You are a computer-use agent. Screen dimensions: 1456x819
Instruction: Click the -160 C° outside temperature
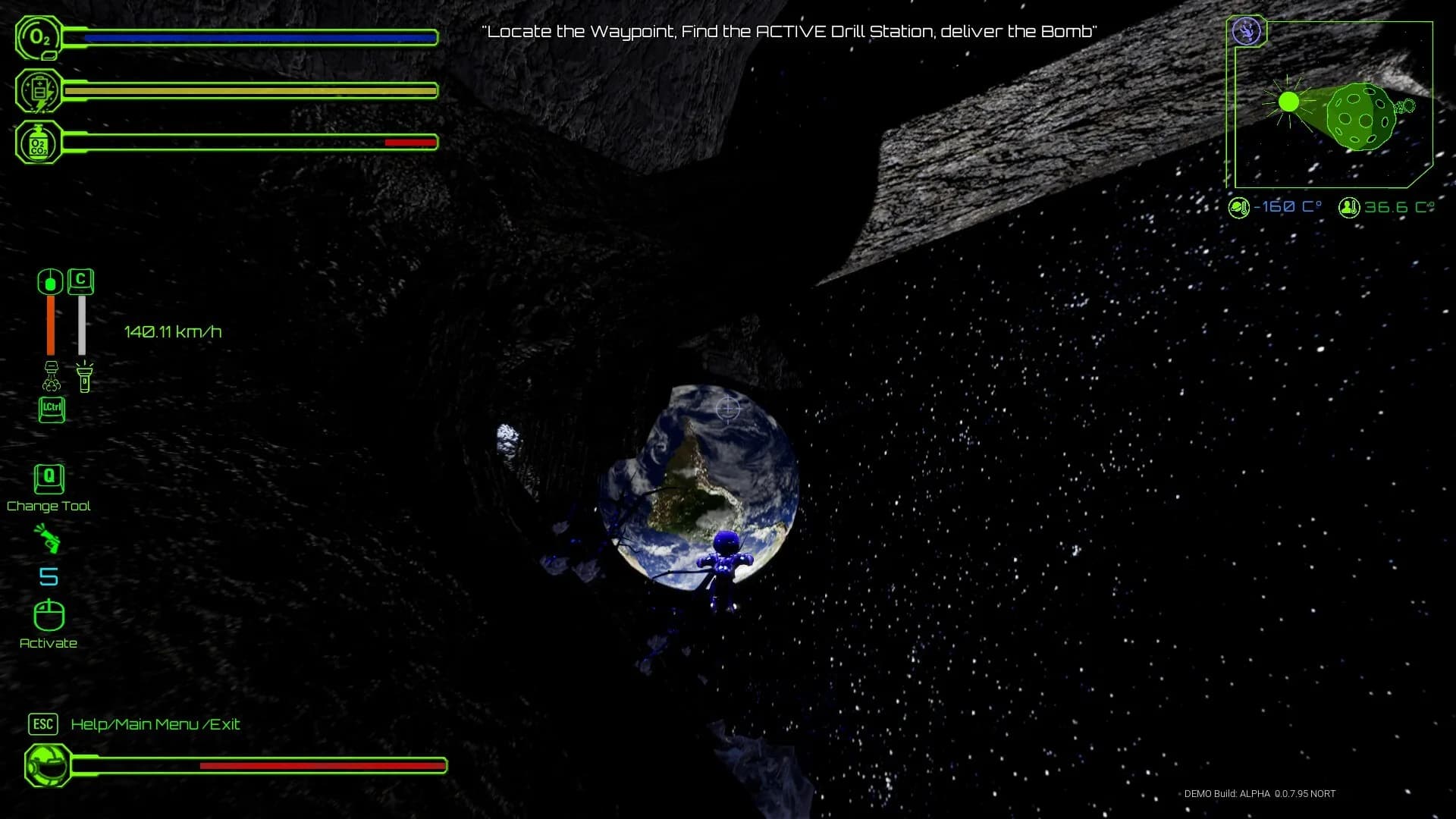point(1288,207)
